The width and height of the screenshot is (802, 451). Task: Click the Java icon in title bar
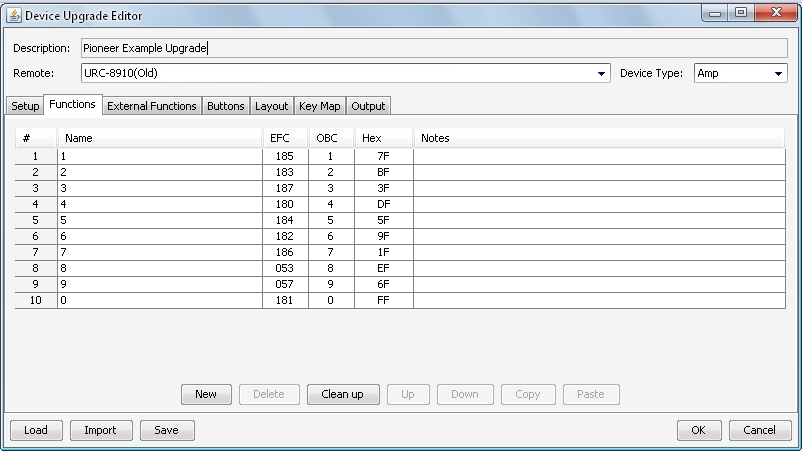tap(14, 16)
